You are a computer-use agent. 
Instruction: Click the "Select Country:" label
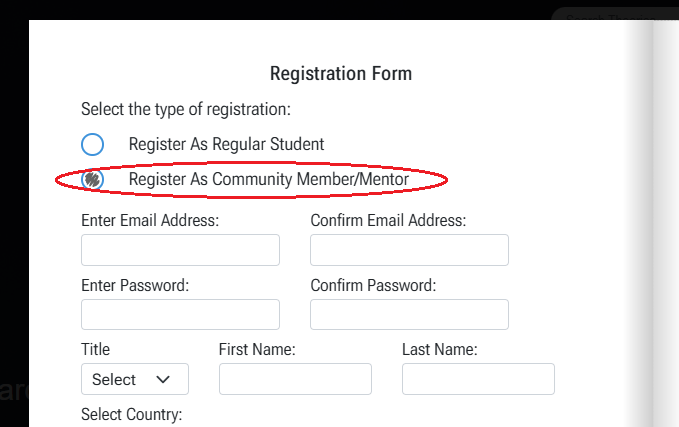[131, 414]
